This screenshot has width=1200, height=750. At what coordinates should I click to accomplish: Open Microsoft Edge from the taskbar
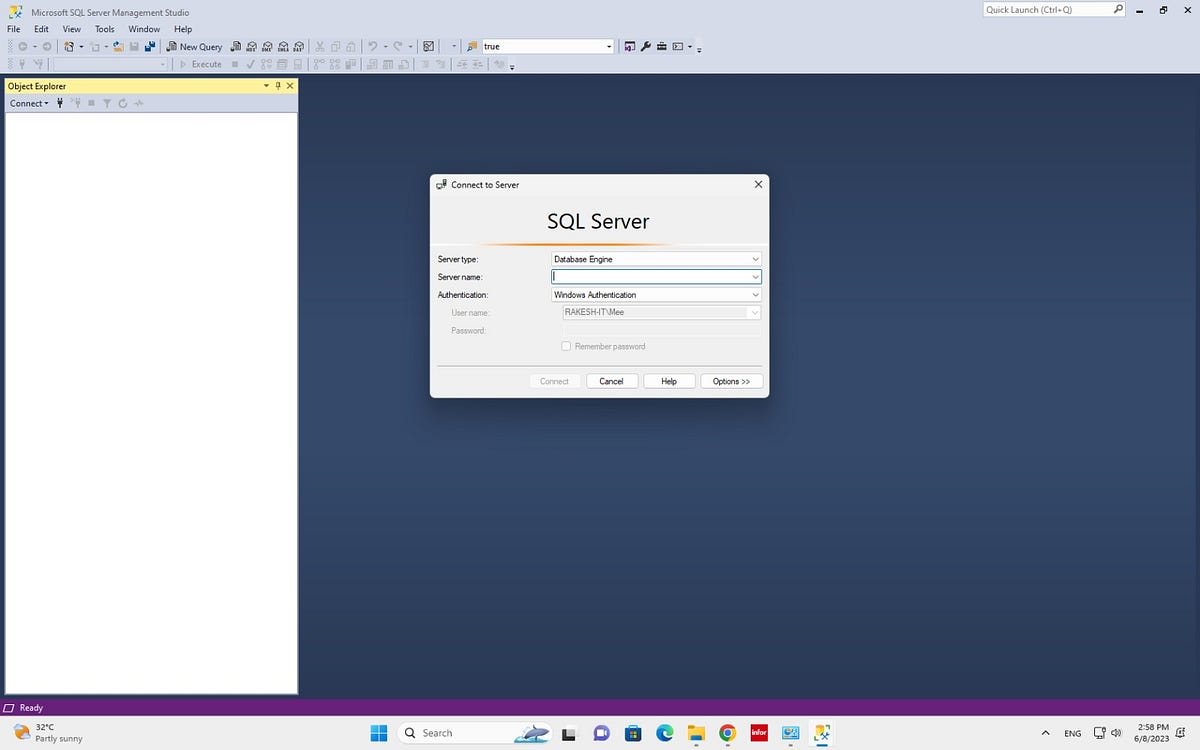point(665,733)
